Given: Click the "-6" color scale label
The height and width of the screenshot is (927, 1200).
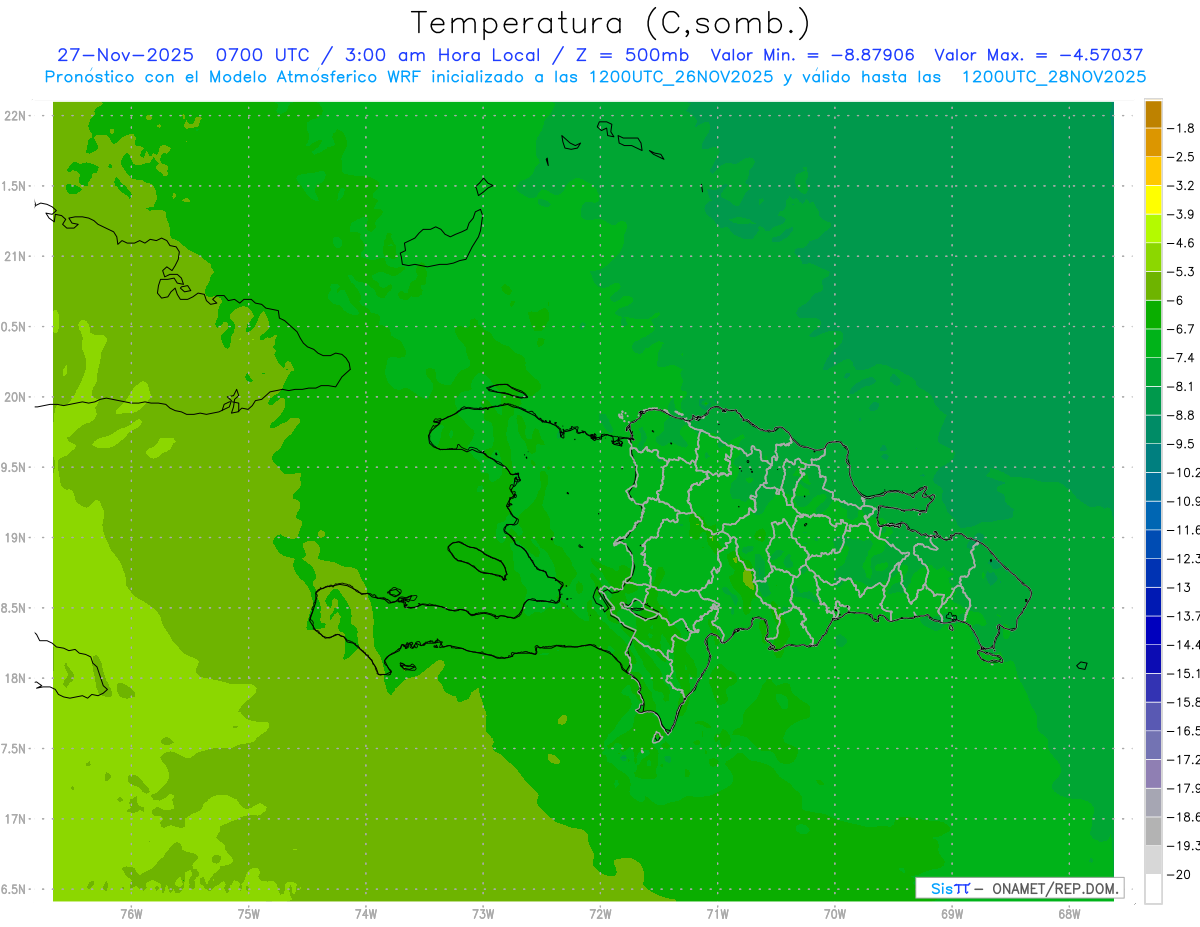Looking at the screenshot, I should pos(1177,300).
